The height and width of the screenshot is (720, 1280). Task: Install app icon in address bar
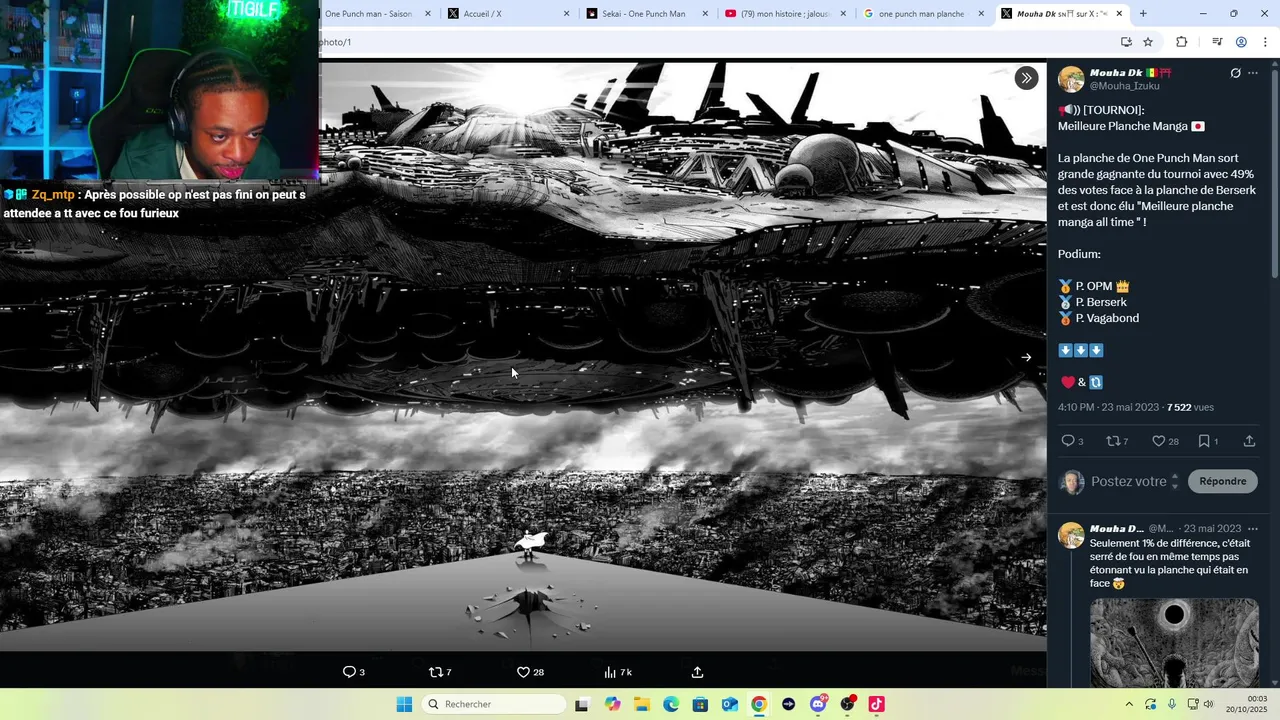coord(1126,42)
